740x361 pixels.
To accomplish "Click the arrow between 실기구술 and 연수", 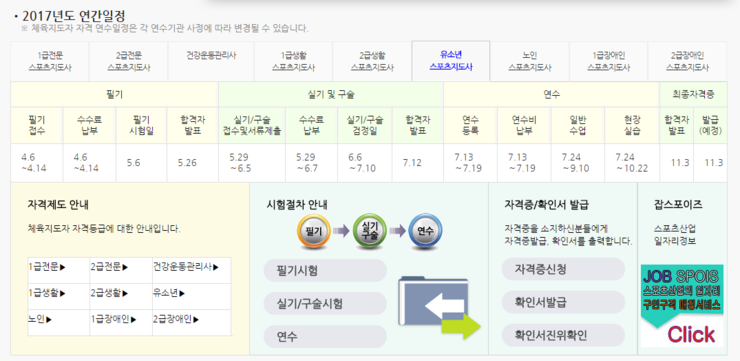I will (x=397, y=231).
